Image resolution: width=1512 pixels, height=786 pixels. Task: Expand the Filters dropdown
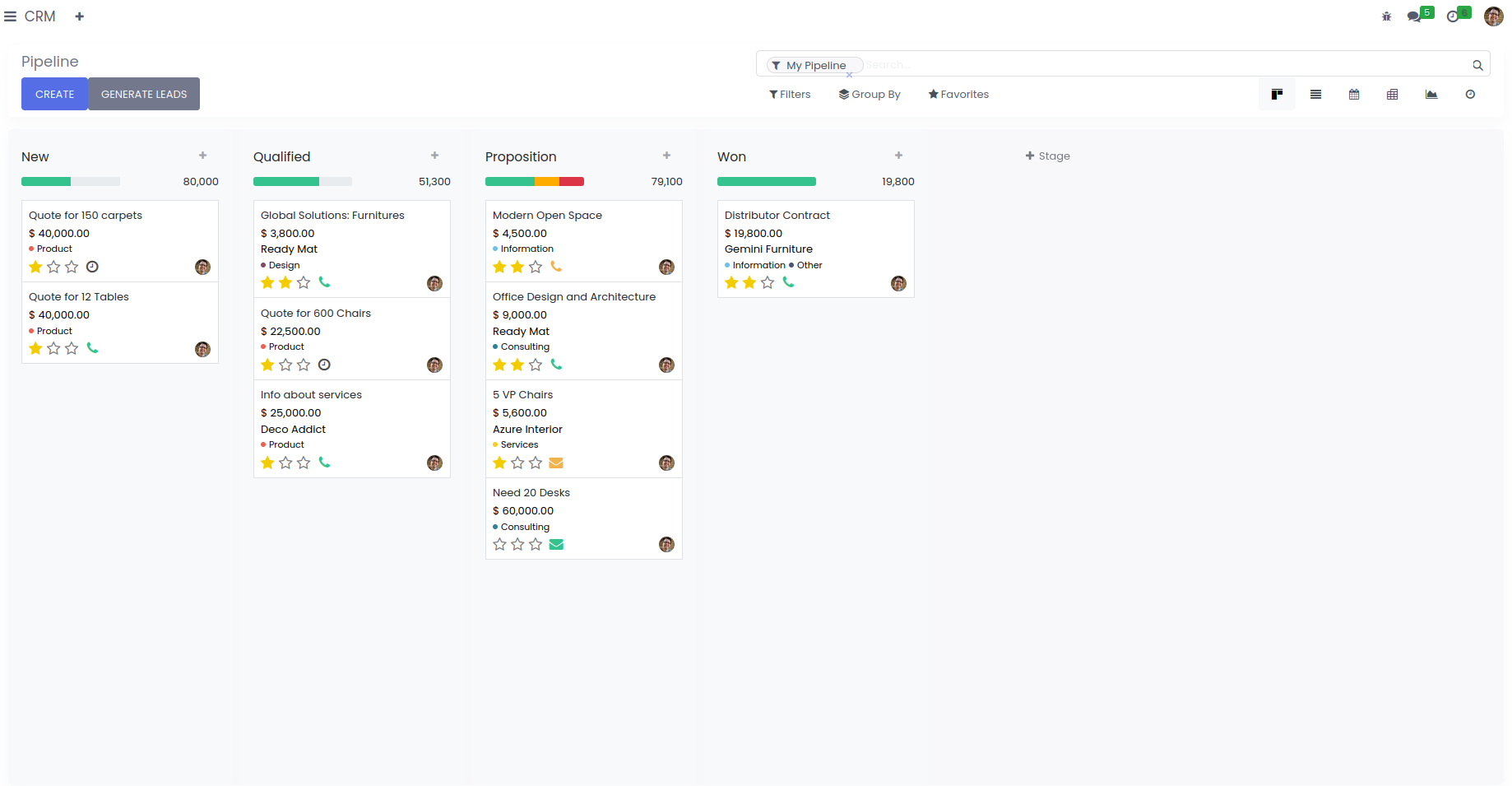click(x=790, y=95)
